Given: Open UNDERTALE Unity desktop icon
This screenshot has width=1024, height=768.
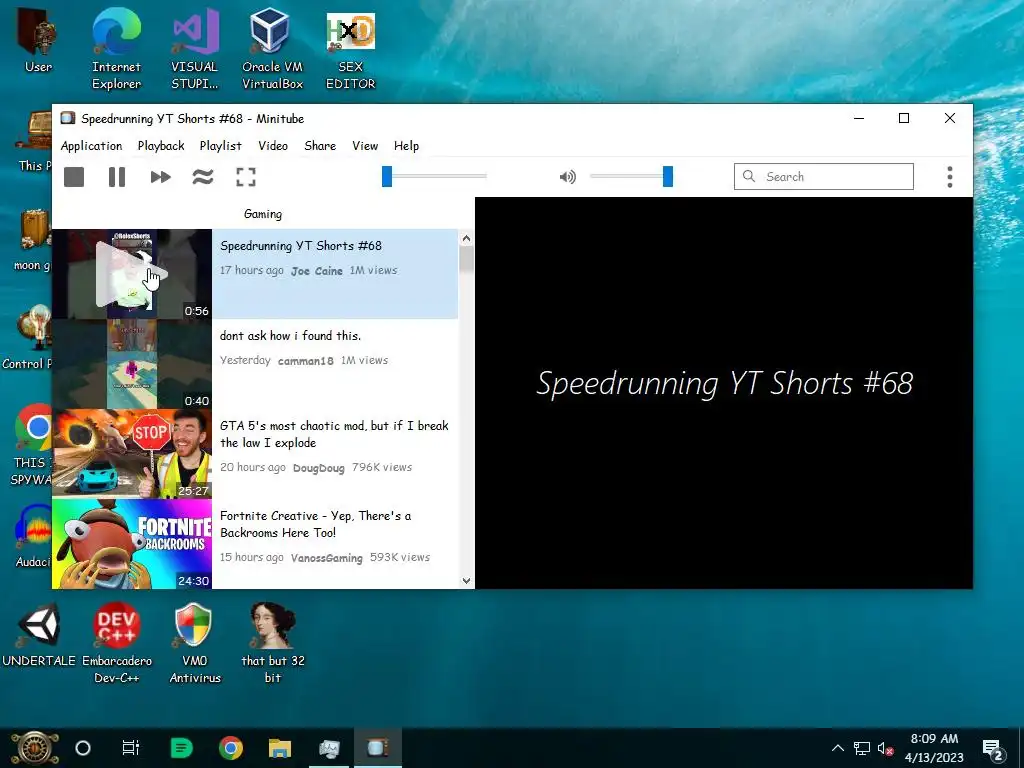Looking at the screenshot, I should pos(39,635).
